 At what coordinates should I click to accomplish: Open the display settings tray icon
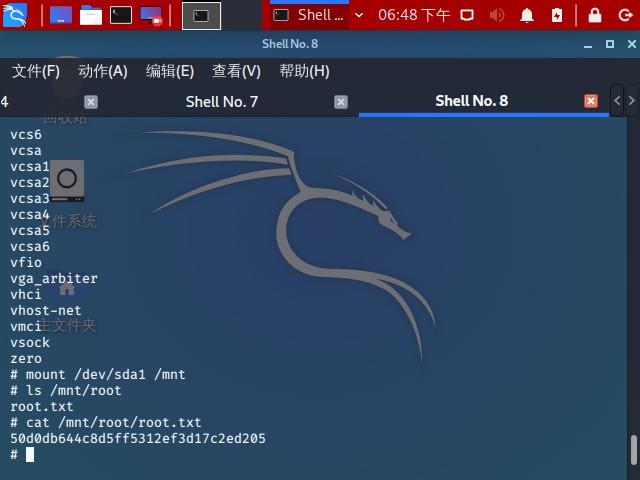pyautogui.click(x=467, y=15)
